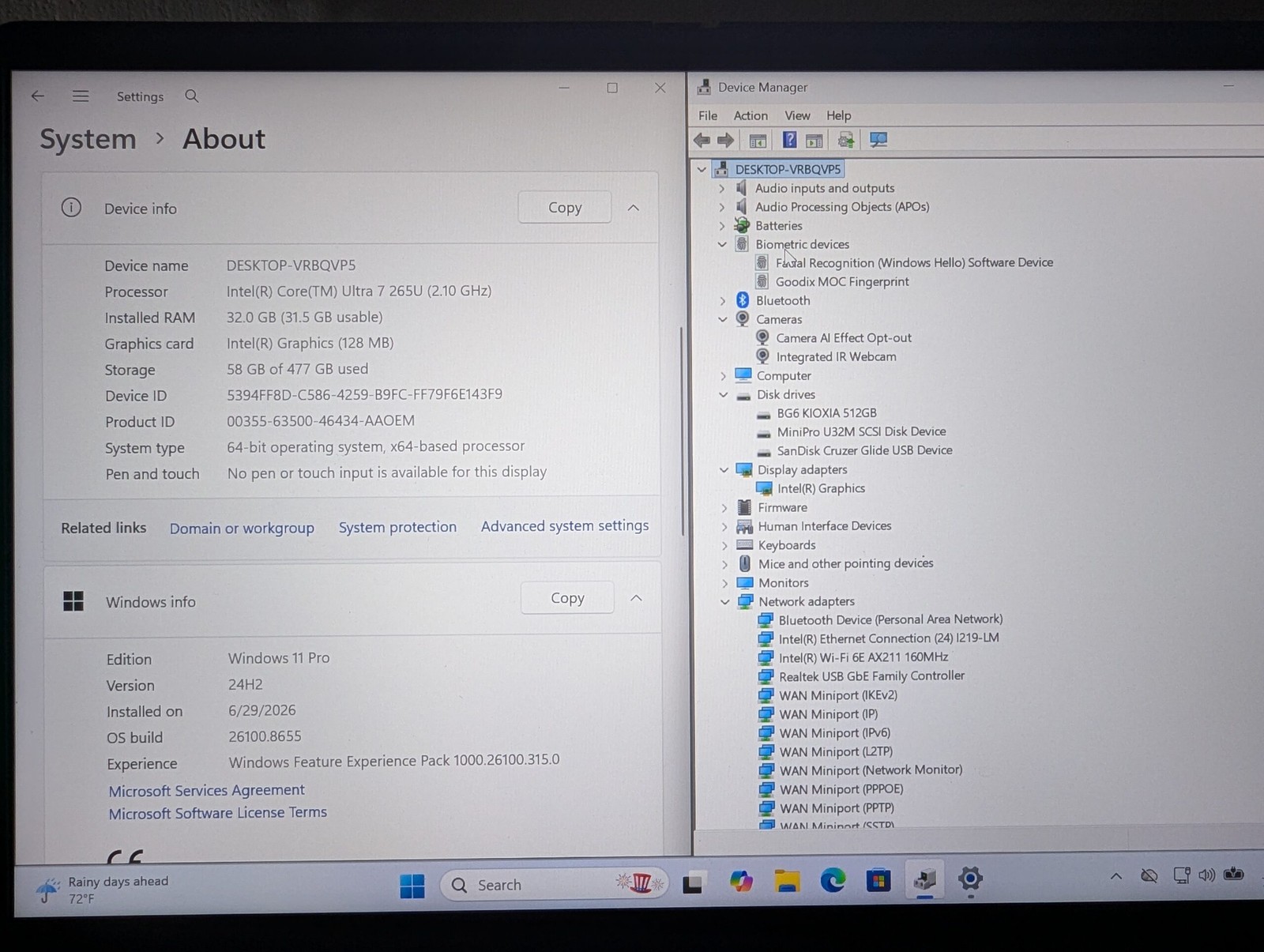1264x952 pixels.
Task: Switch to the Device Manager taskbar icon
Action: (924, 879)
